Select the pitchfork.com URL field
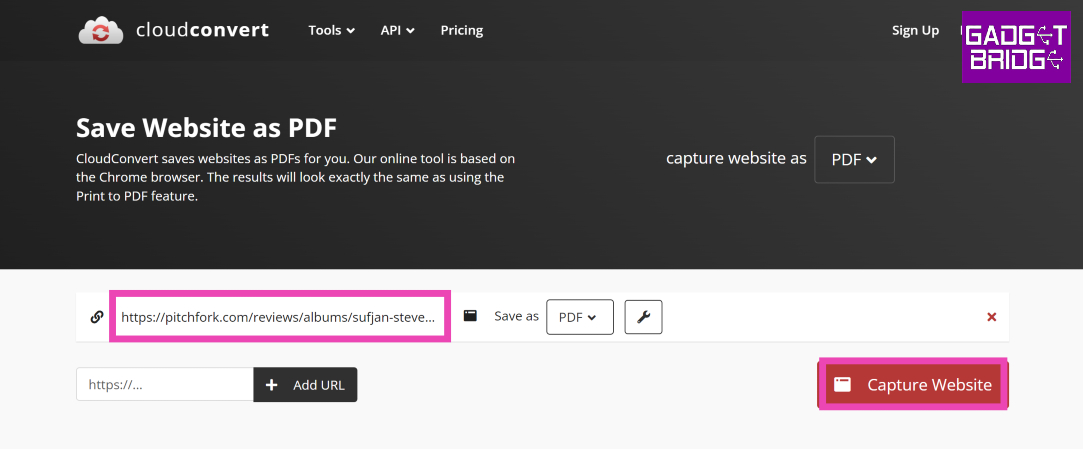Image resolution: width=1083 pixels, height=449 pixels. point(279,317)
